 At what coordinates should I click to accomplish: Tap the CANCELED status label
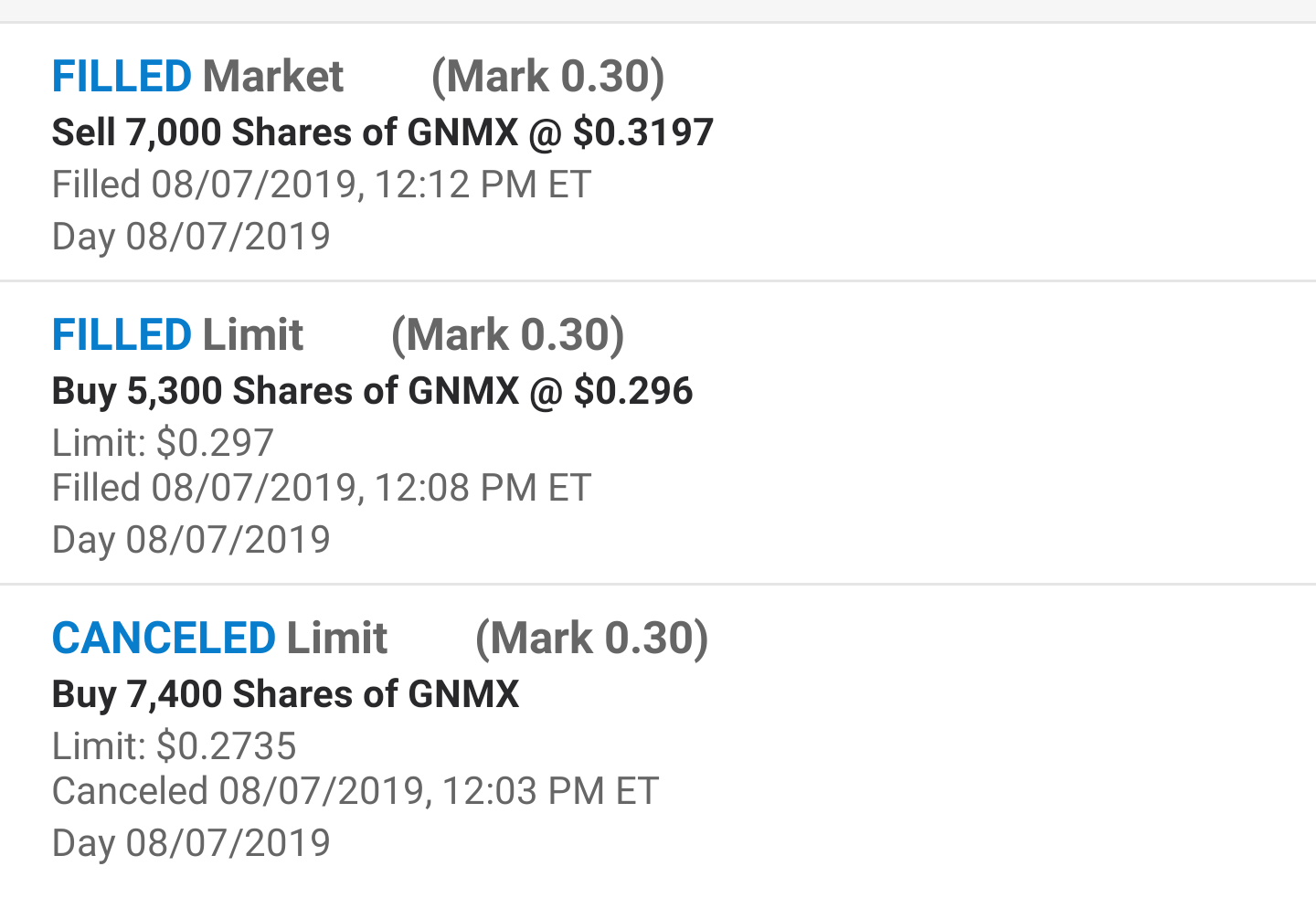164,639
